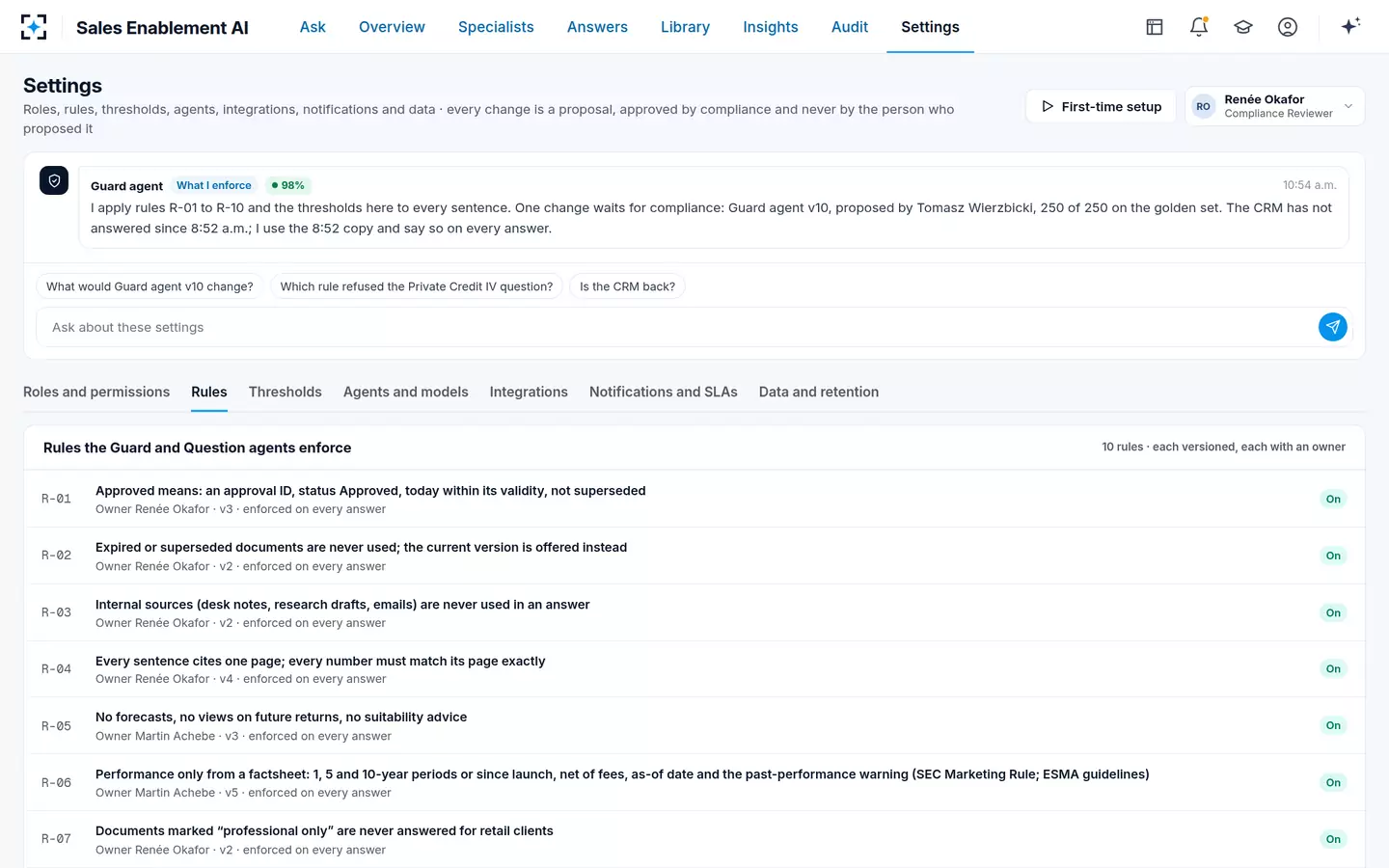Switch to the Thresholds tab
The width and height of the screenshot is (1389, 868).
click(286, 392)
